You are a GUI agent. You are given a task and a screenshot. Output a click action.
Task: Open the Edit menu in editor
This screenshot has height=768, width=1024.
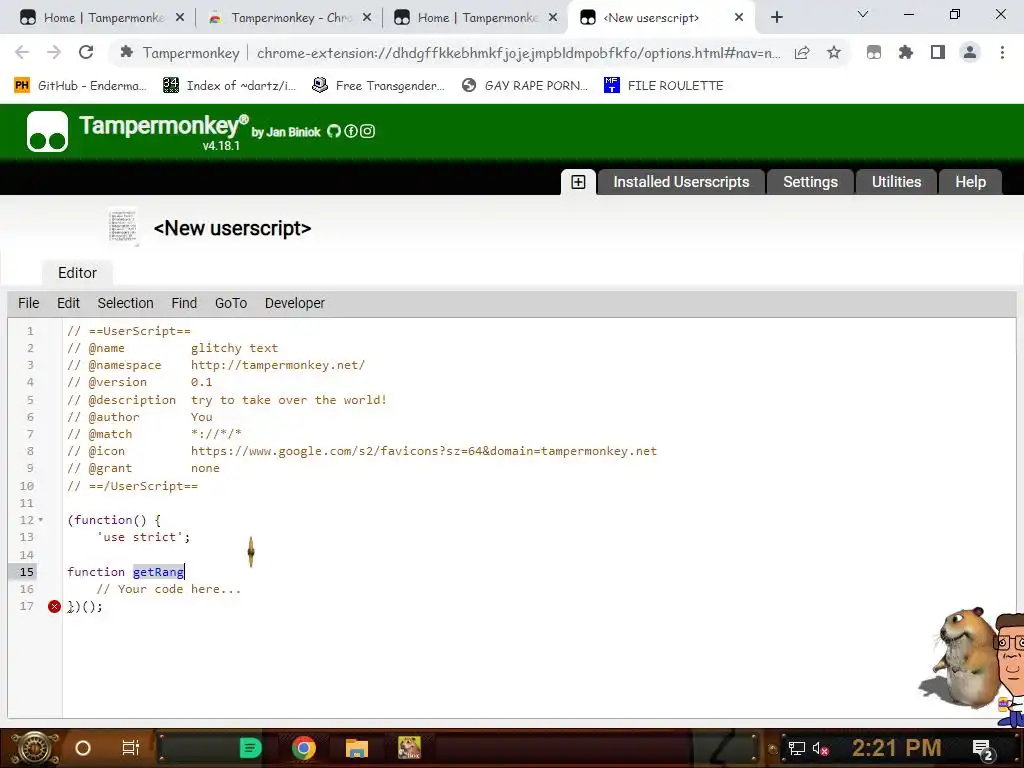pyautogui.click(x=69, y=303)
